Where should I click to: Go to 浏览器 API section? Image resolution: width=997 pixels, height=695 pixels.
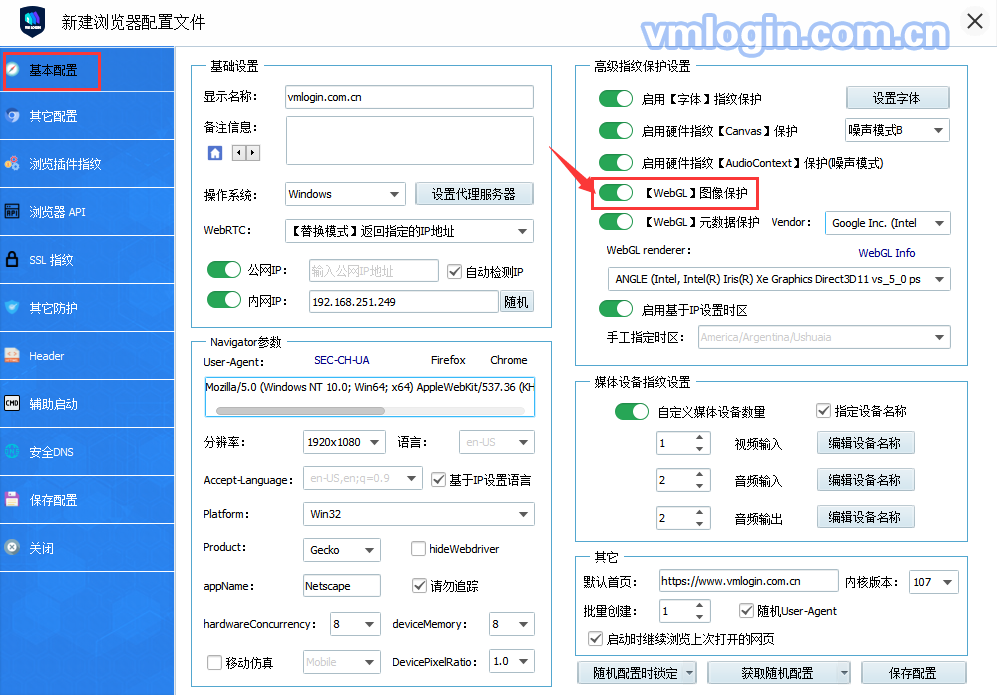(x=87, y=212)
